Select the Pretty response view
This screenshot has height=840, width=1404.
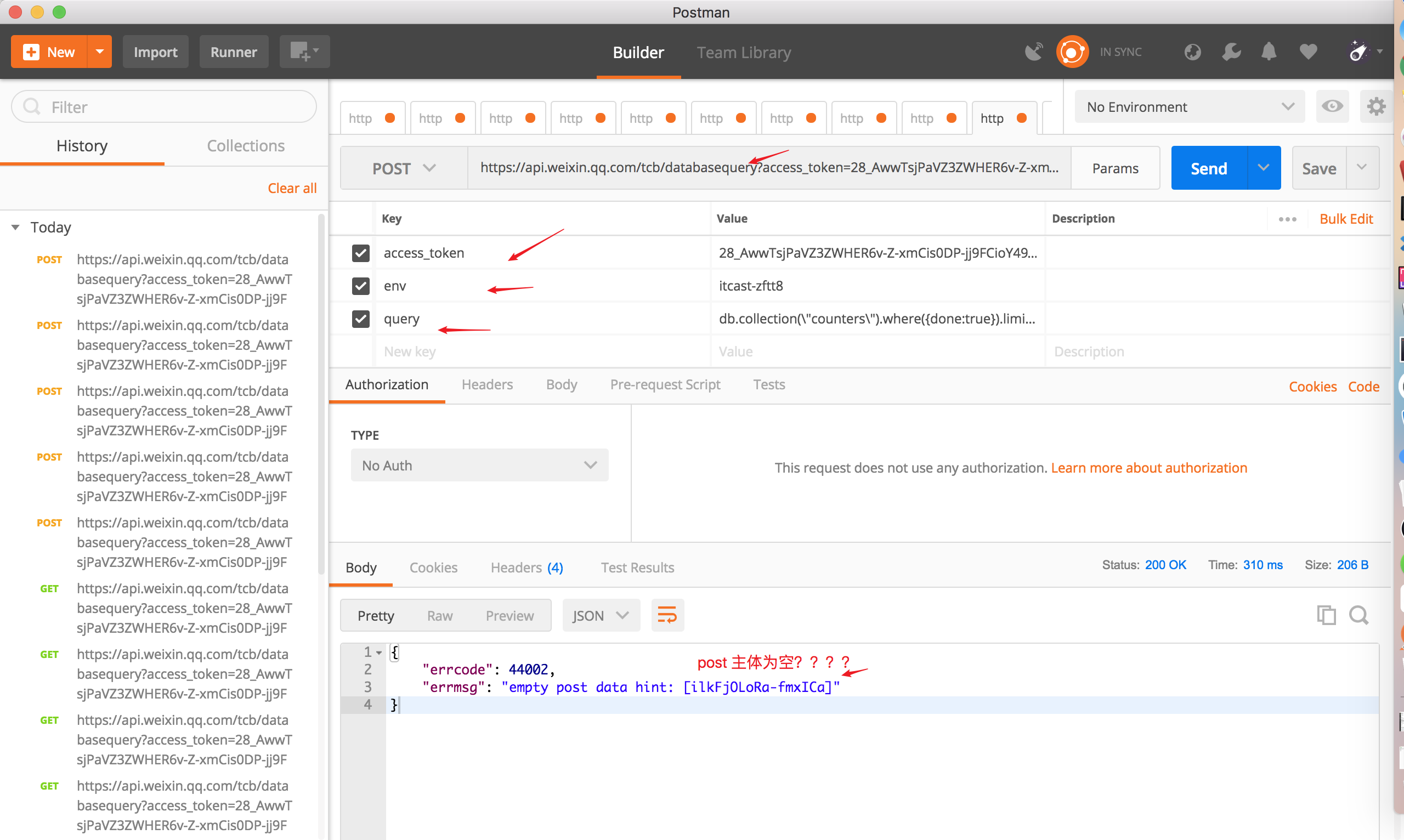click(376, 615)
